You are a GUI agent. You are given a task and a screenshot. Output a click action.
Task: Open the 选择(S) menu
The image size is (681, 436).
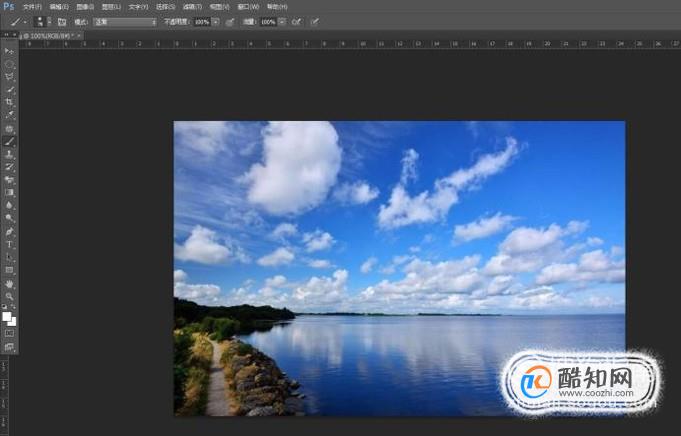point(165,7)
